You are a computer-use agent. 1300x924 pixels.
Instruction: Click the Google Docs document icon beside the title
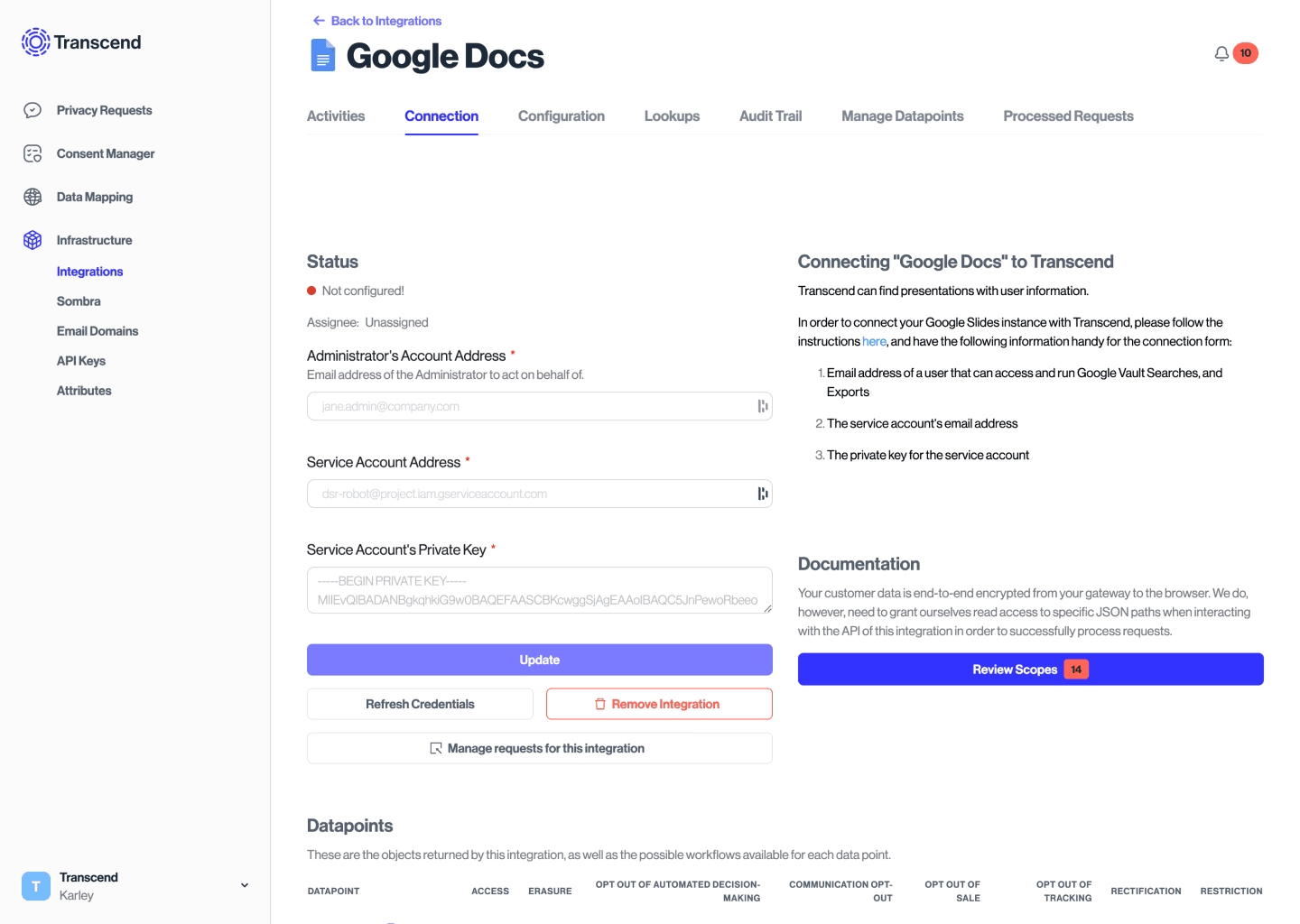pyautogui.click(x=322, y=55)
